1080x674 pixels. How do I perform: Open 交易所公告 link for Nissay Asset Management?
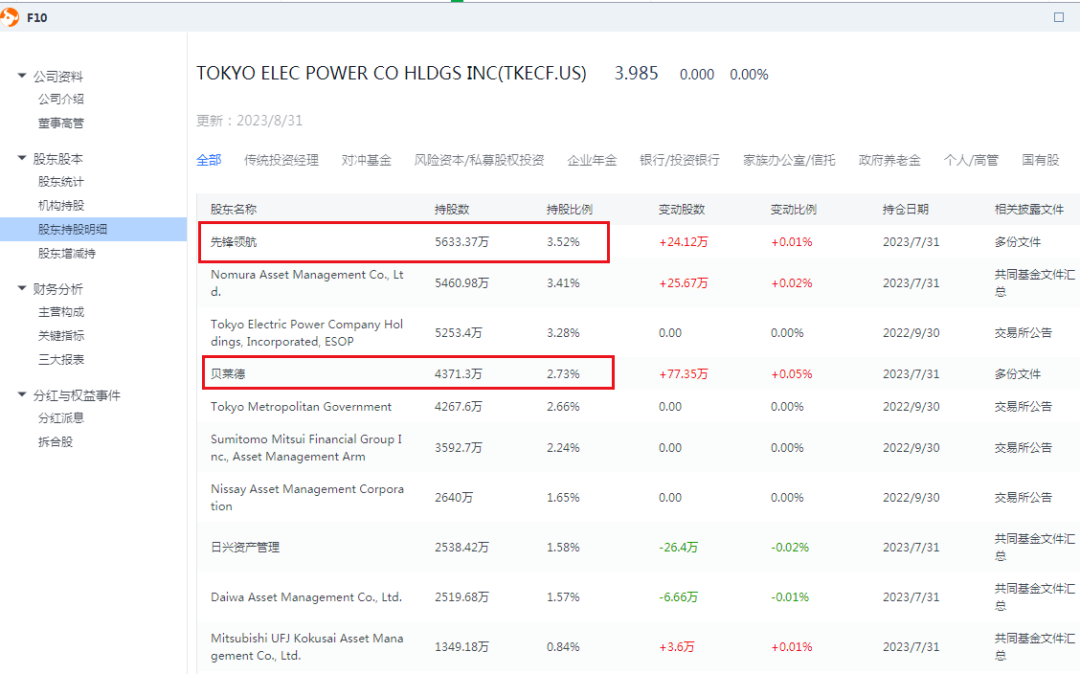(x=1023, y=497)
